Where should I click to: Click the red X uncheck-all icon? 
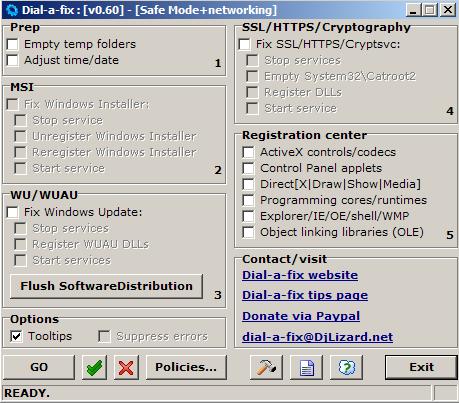click(x=126, y=367)
